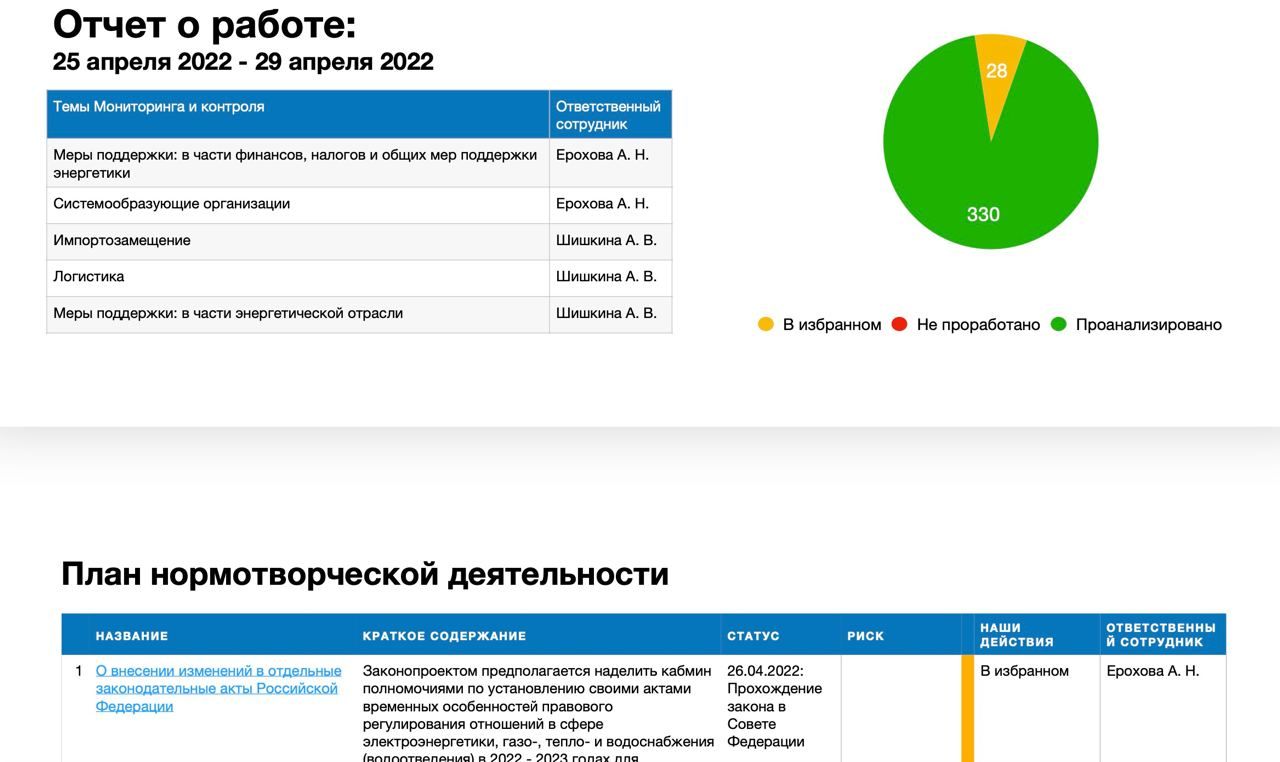Screen dimensions: 1280x762
Task: Click the РИСК column header
Action: tap(865, 636)
